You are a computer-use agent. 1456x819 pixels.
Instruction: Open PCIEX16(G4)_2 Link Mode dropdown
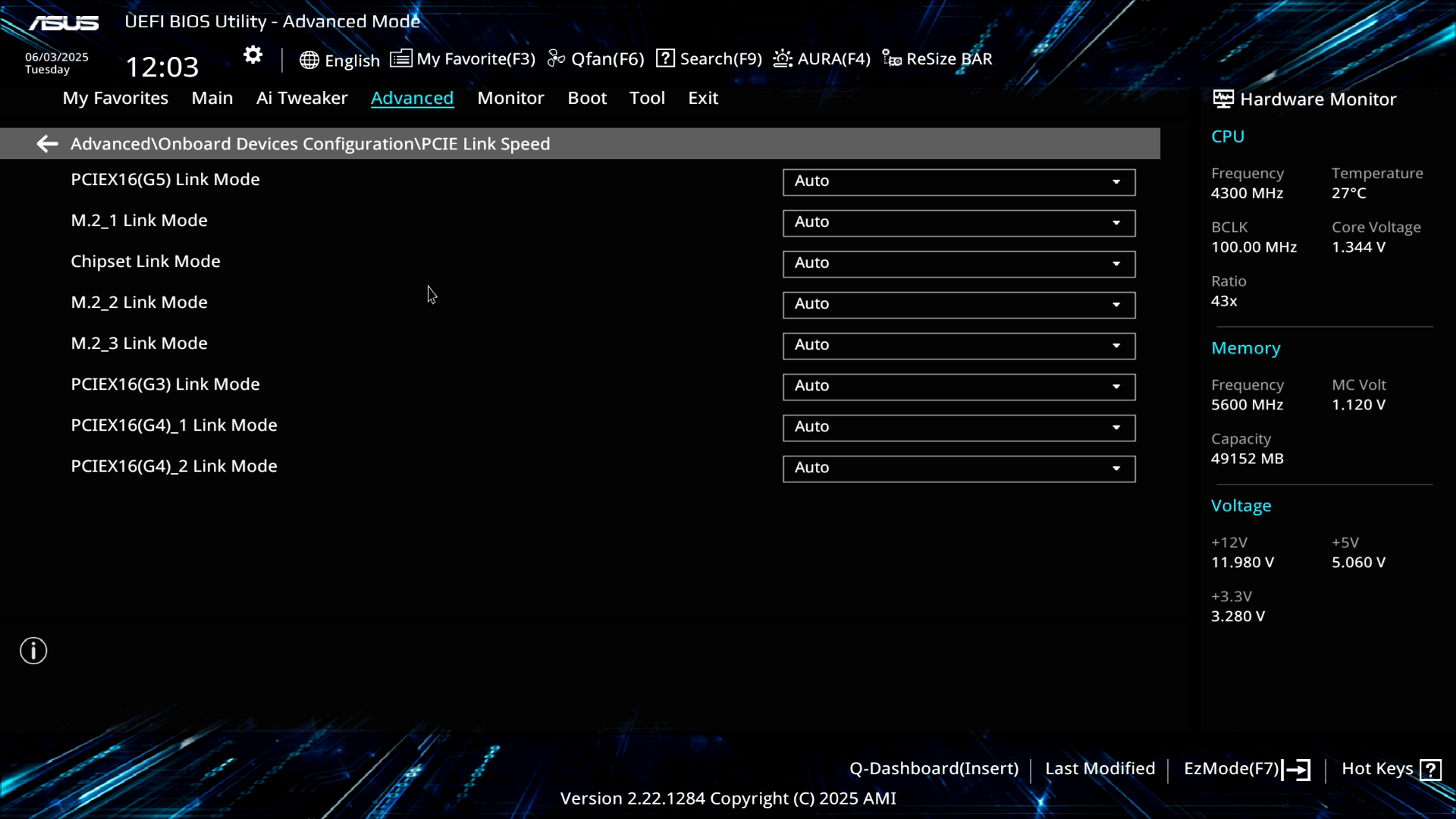[959, 469]
